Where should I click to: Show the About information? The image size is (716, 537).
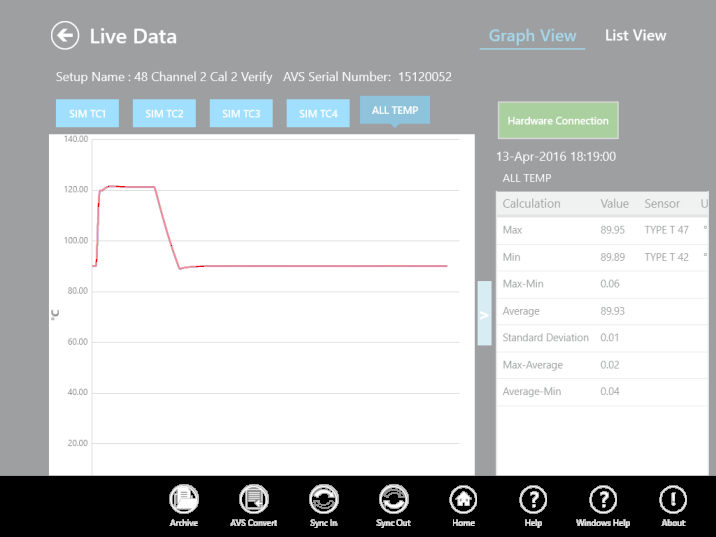pos(673,506)
